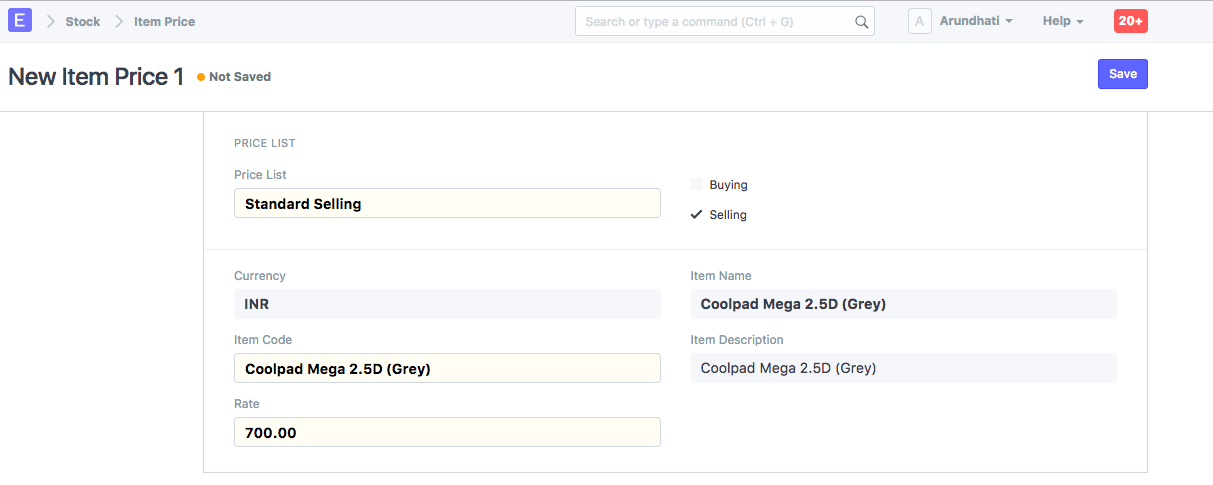Toggle the Selling checkmark
This screenshot has width=1213, height=485.
point(697,215)
